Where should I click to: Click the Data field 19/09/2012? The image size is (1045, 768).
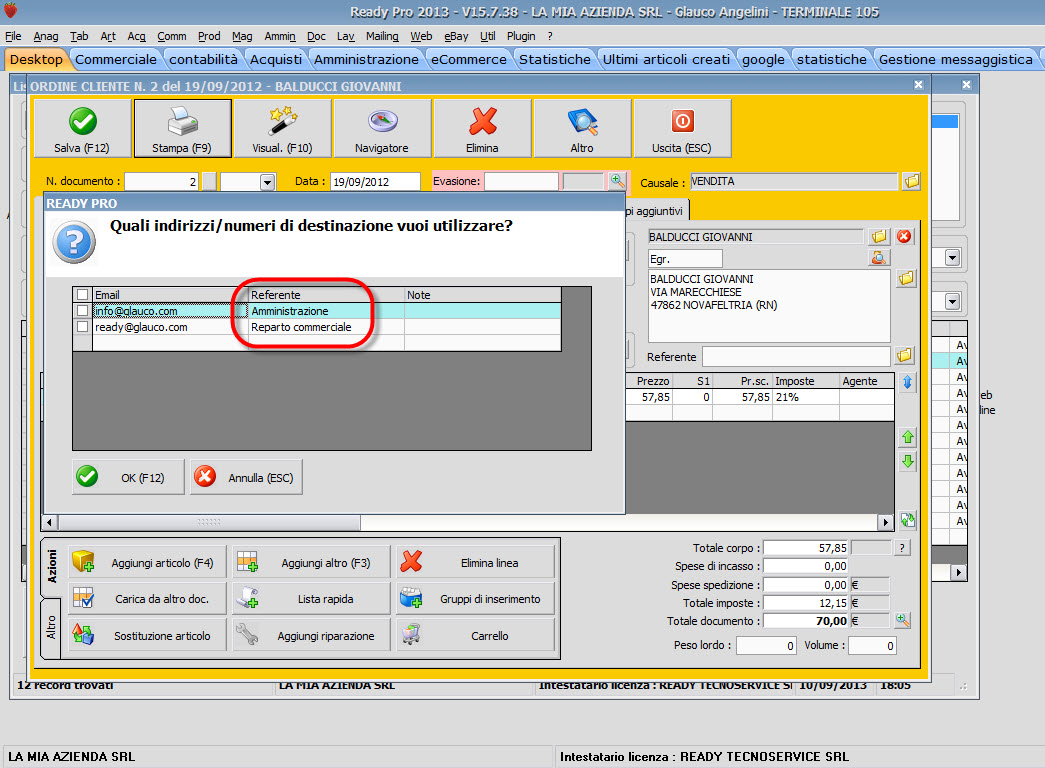(375, 181)
